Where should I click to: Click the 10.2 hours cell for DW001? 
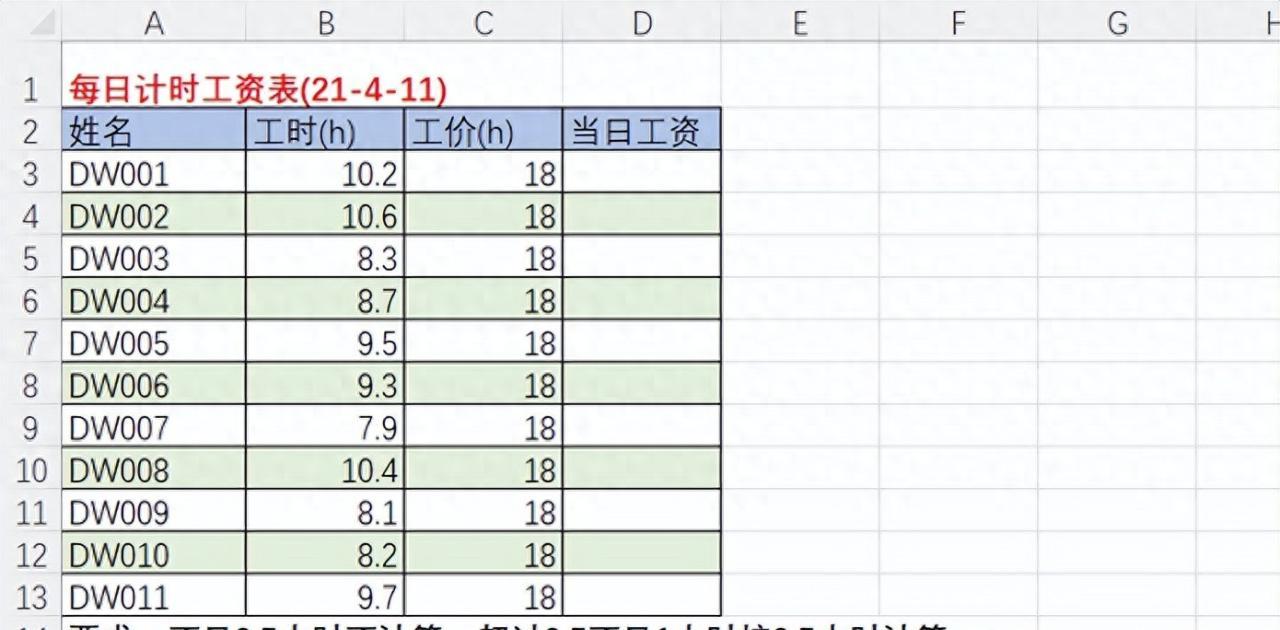pos(326,172)
